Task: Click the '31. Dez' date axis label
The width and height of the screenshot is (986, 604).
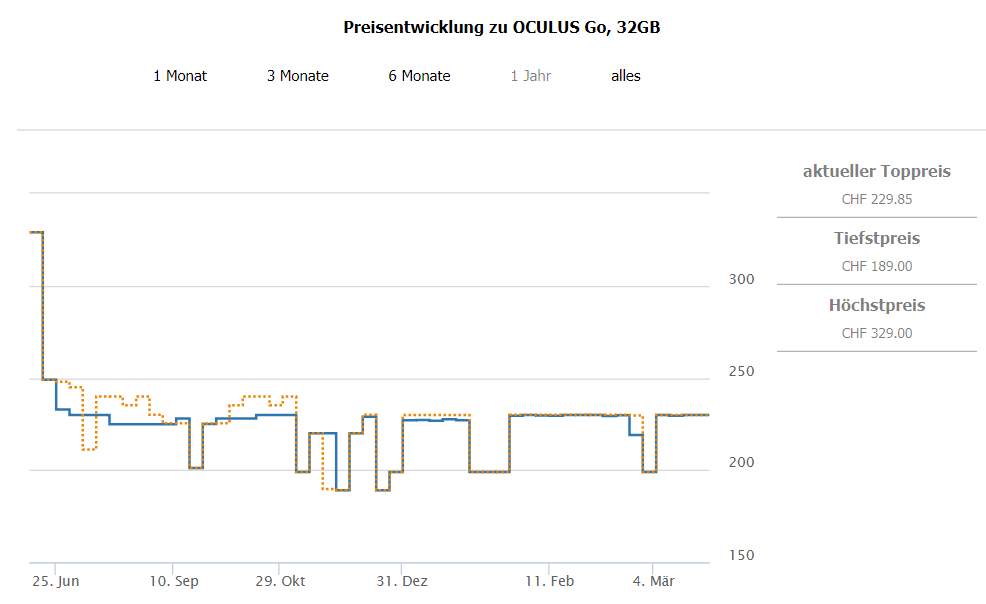Action: pos(401,581)
